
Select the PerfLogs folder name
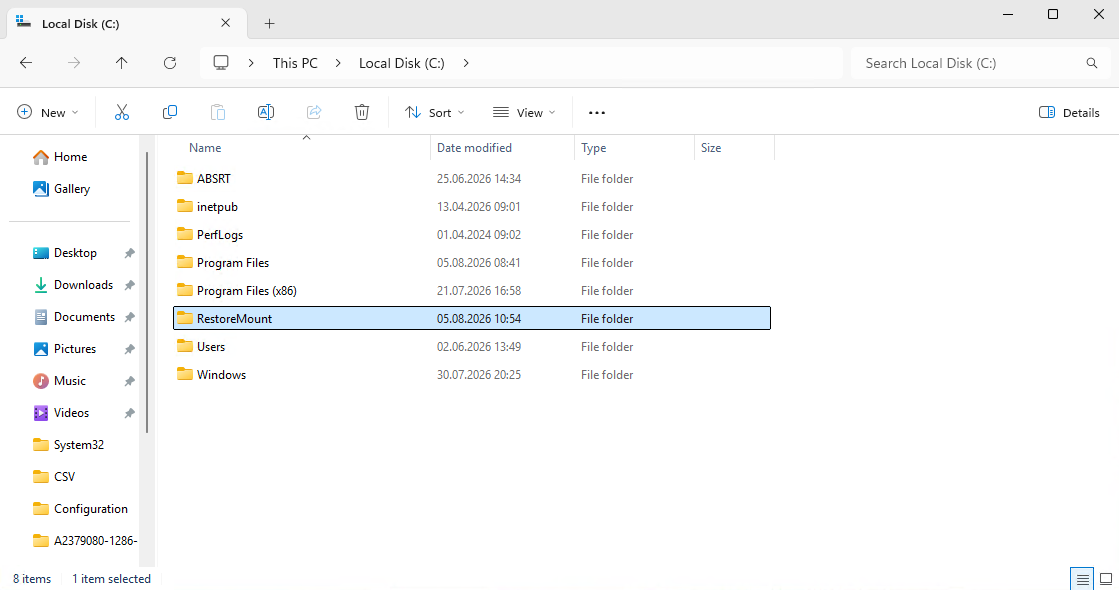(220, 235)
